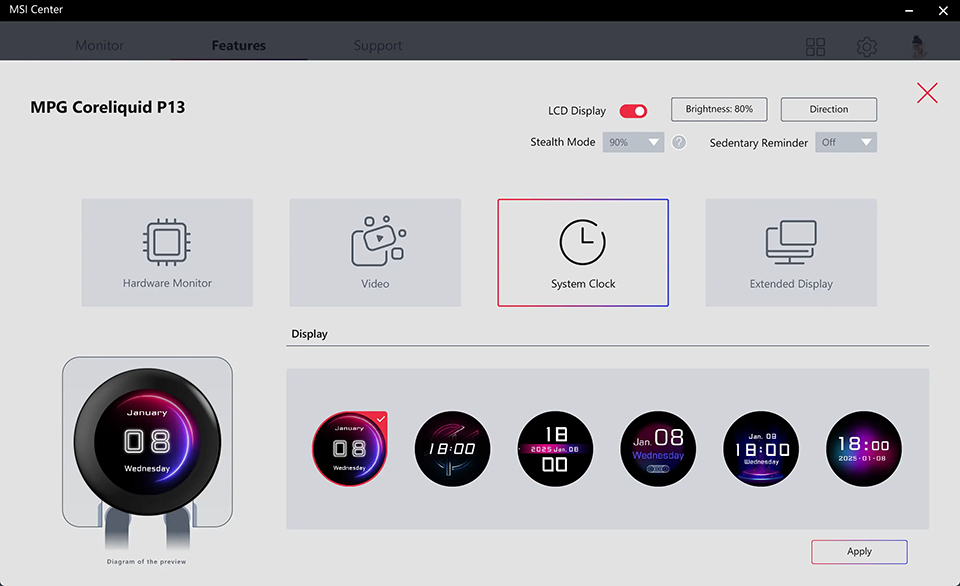Click the Features tab
960x586 pixels.
(x=239, y=46)
